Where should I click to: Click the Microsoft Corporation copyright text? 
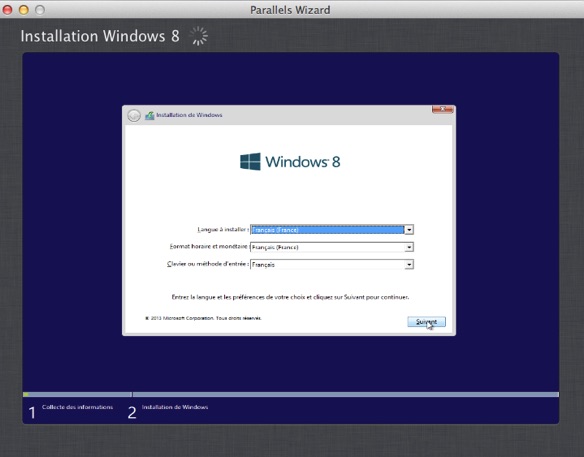pos(203,318)
